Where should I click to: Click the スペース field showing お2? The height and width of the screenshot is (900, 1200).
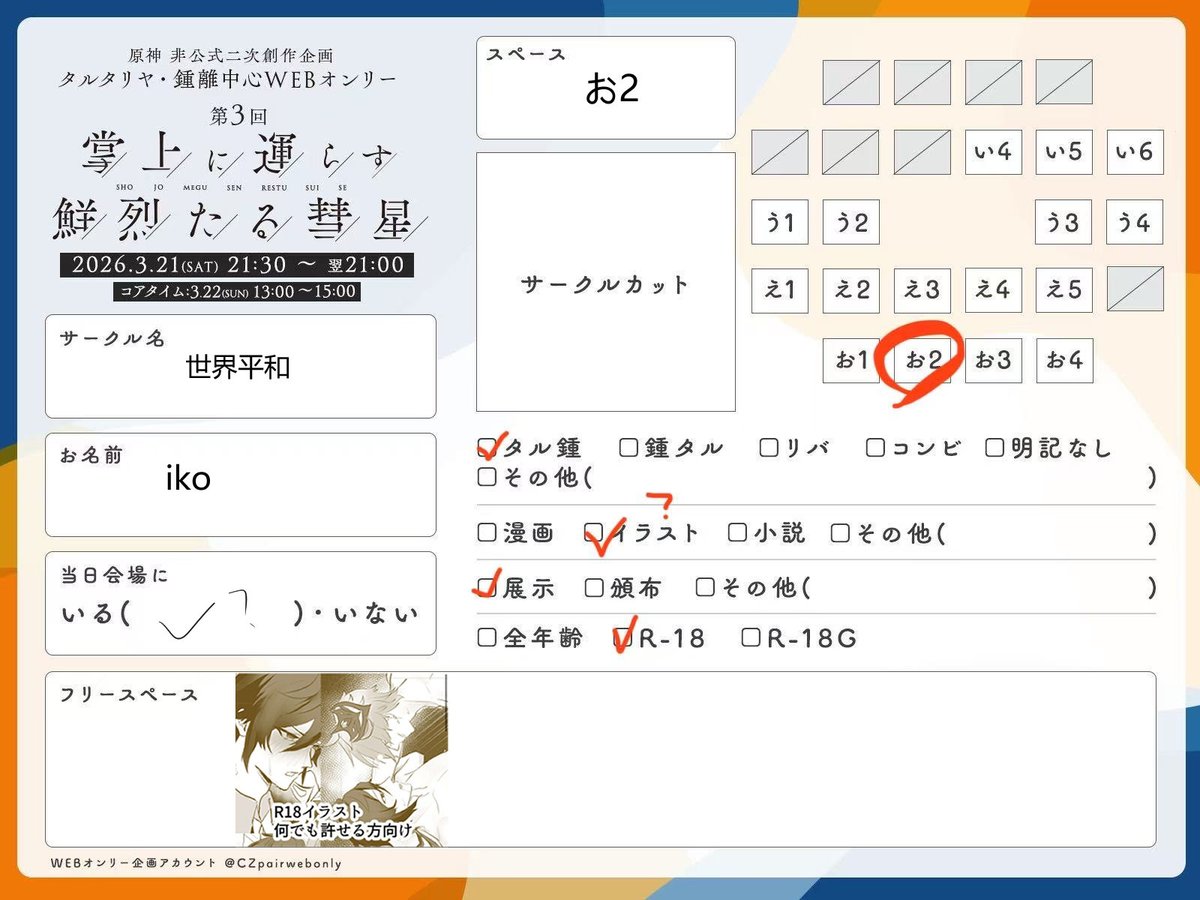click(606, 88)
